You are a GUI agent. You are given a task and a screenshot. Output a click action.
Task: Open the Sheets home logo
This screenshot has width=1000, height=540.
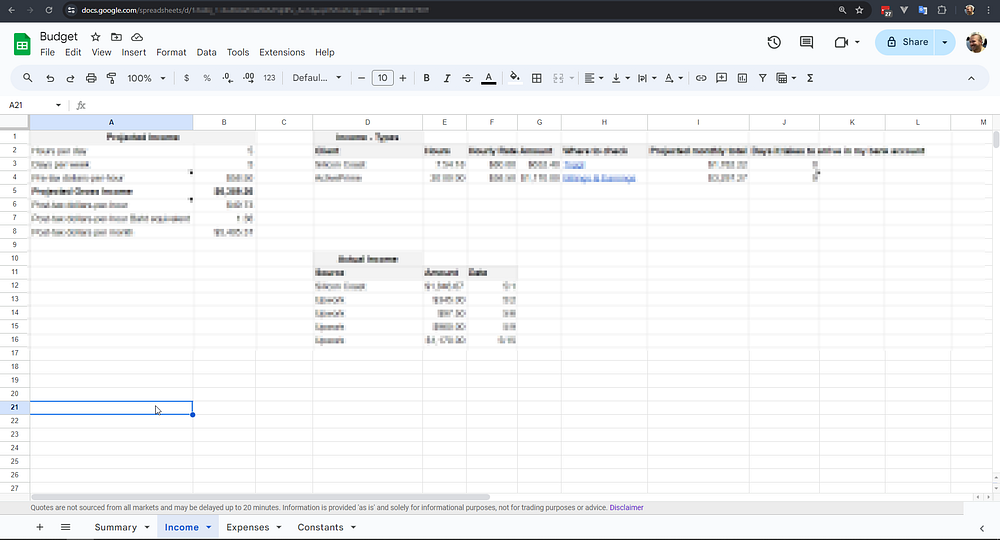[x=22, y=45]
